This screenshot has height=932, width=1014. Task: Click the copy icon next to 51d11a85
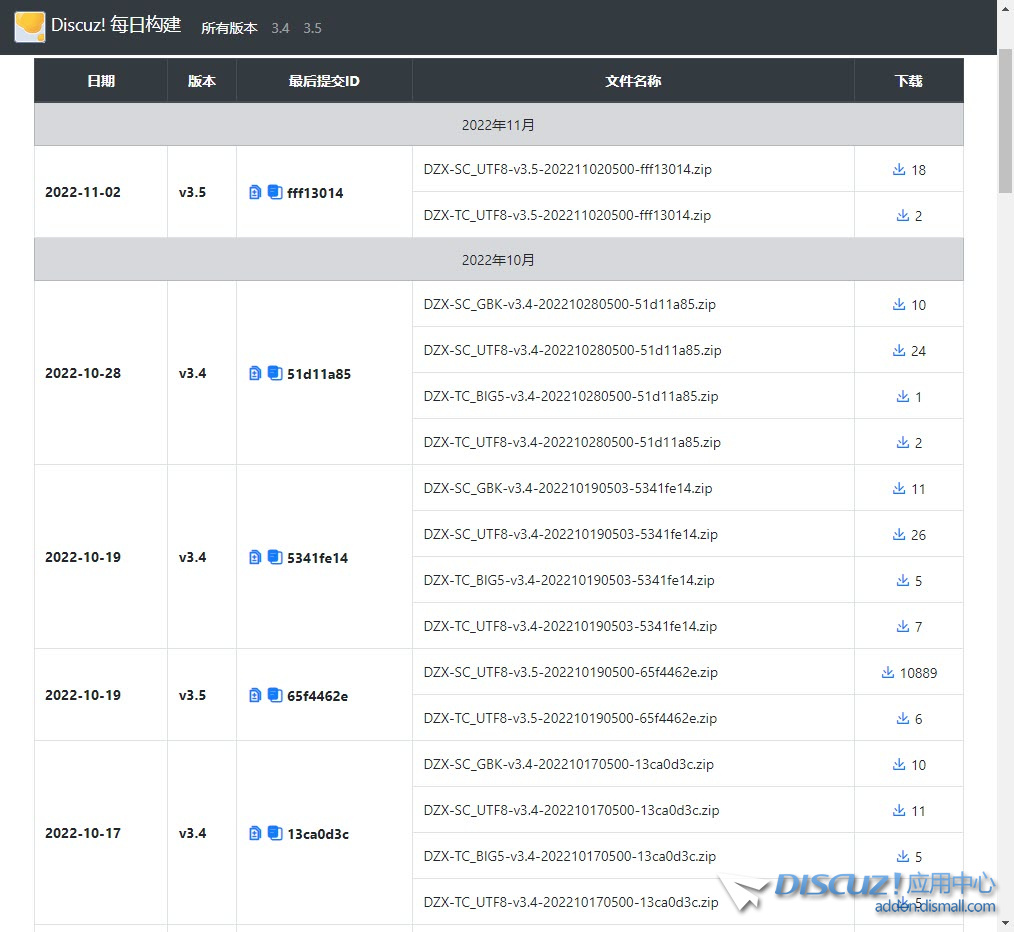pos(275,373)
